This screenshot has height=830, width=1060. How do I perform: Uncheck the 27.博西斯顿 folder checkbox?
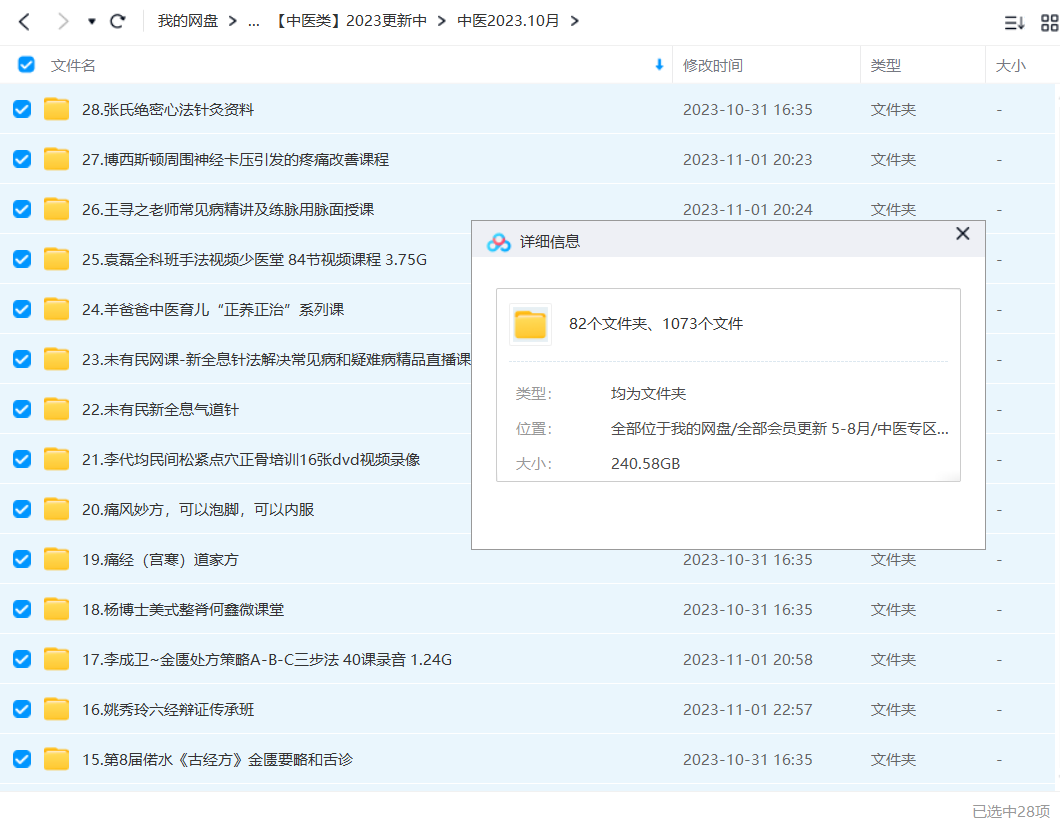coord(22,159)
